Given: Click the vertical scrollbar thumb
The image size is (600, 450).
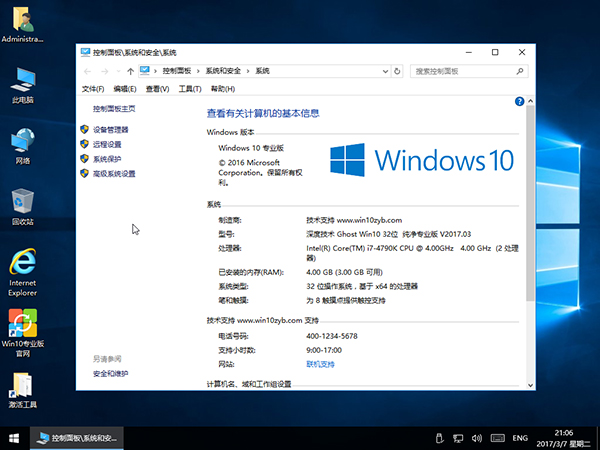Looking at the screenshot, I should [x=530, y=203].
